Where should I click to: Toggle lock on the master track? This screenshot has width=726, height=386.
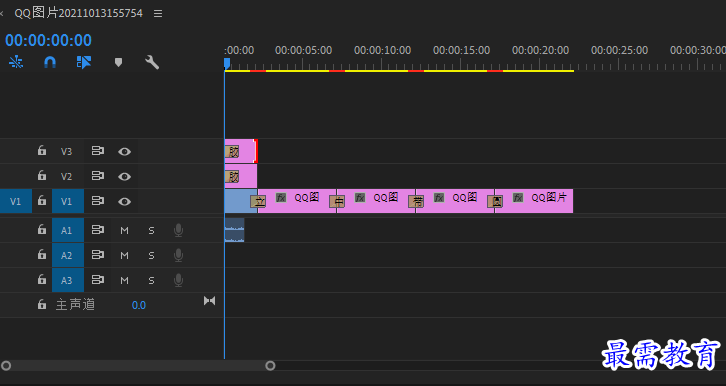pos(42,304)
